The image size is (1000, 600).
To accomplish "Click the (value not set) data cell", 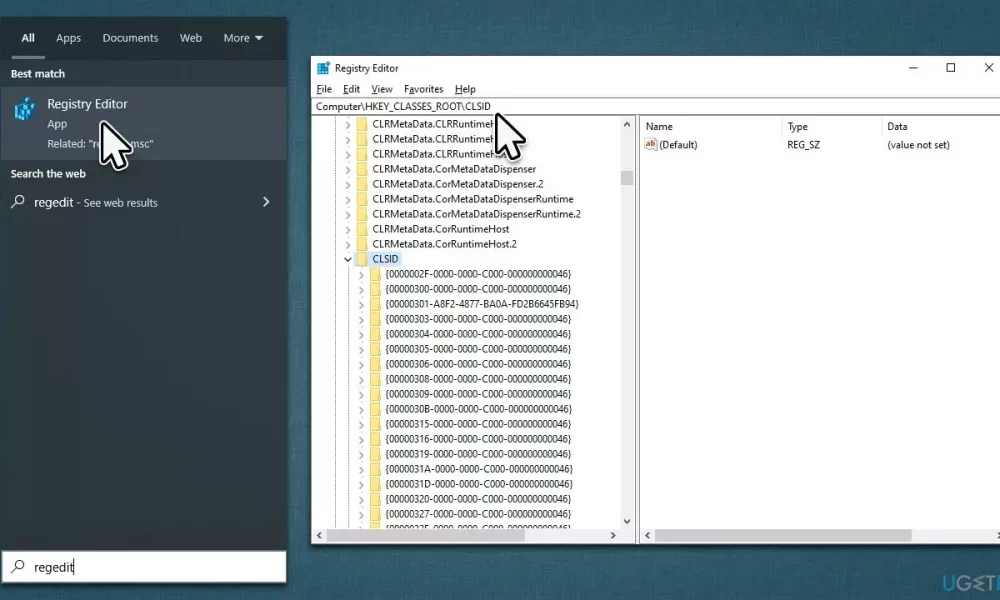I will (918, 145).
